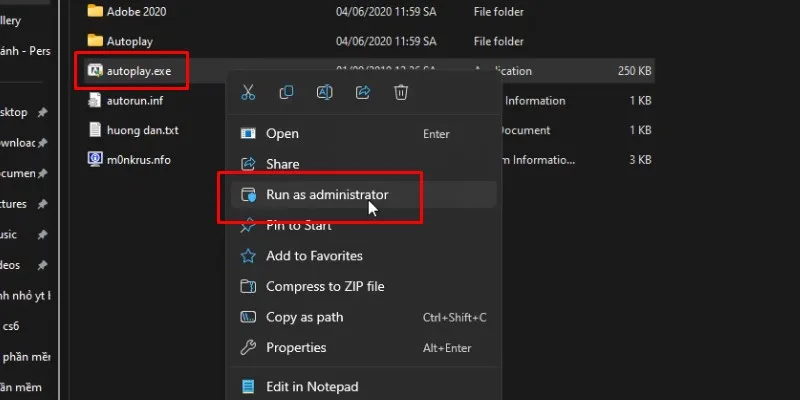Click the Autoplay folder icon
This screenshot has height=400, width=800.
95,40
